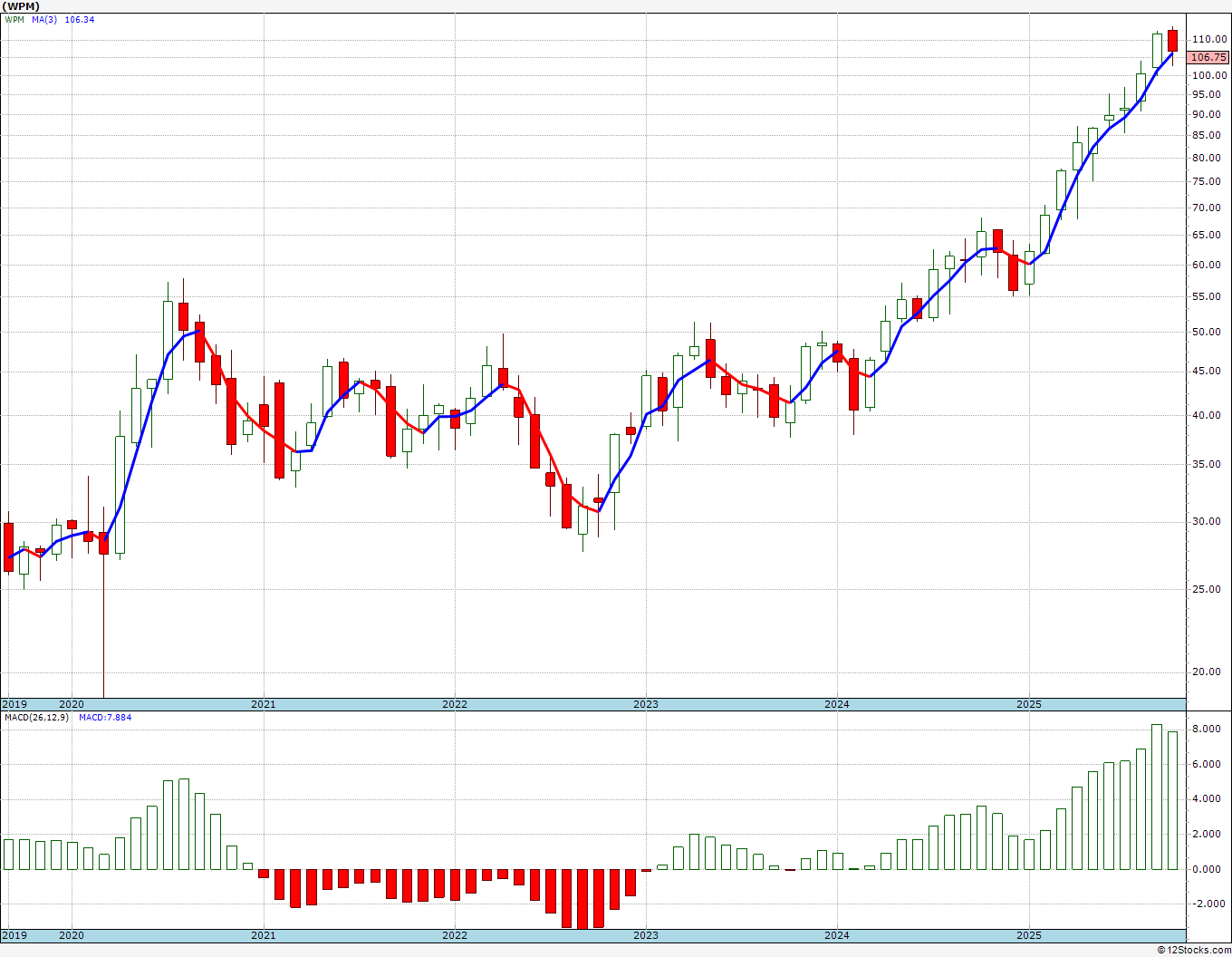Click 2023 on the MACD panel time axis
This screenshot has height=957, width=1232.
pyautogui.click(x=645, y=935)
